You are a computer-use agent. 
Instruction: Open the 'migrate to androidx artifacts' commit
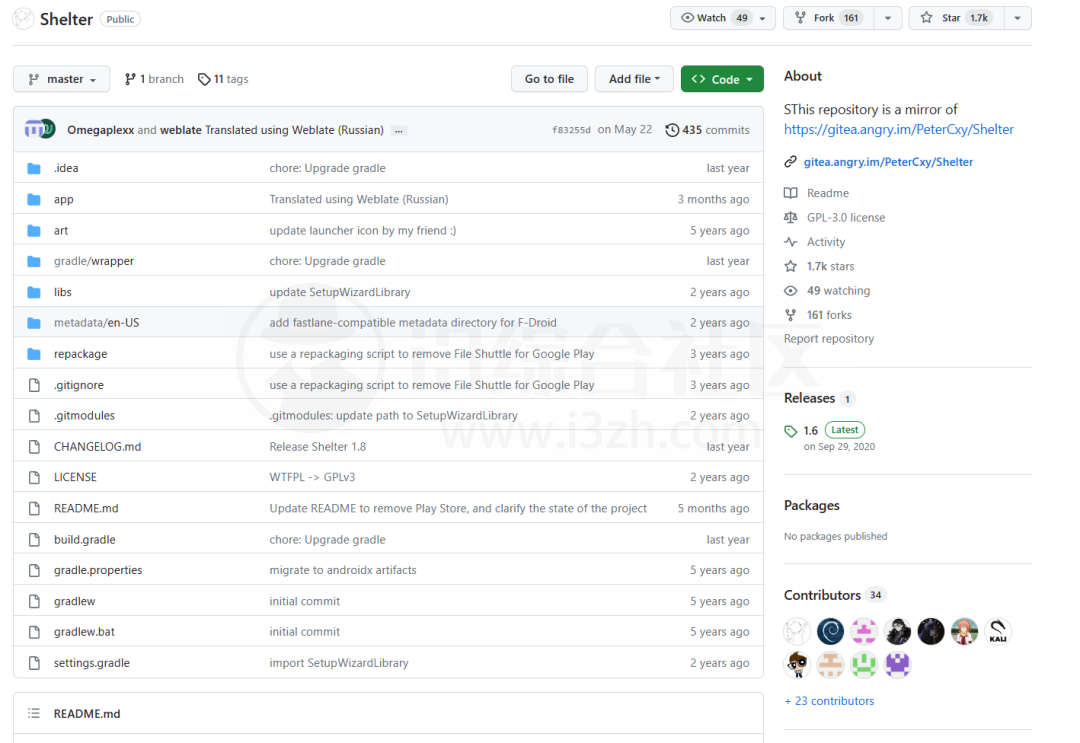(343, 570)
